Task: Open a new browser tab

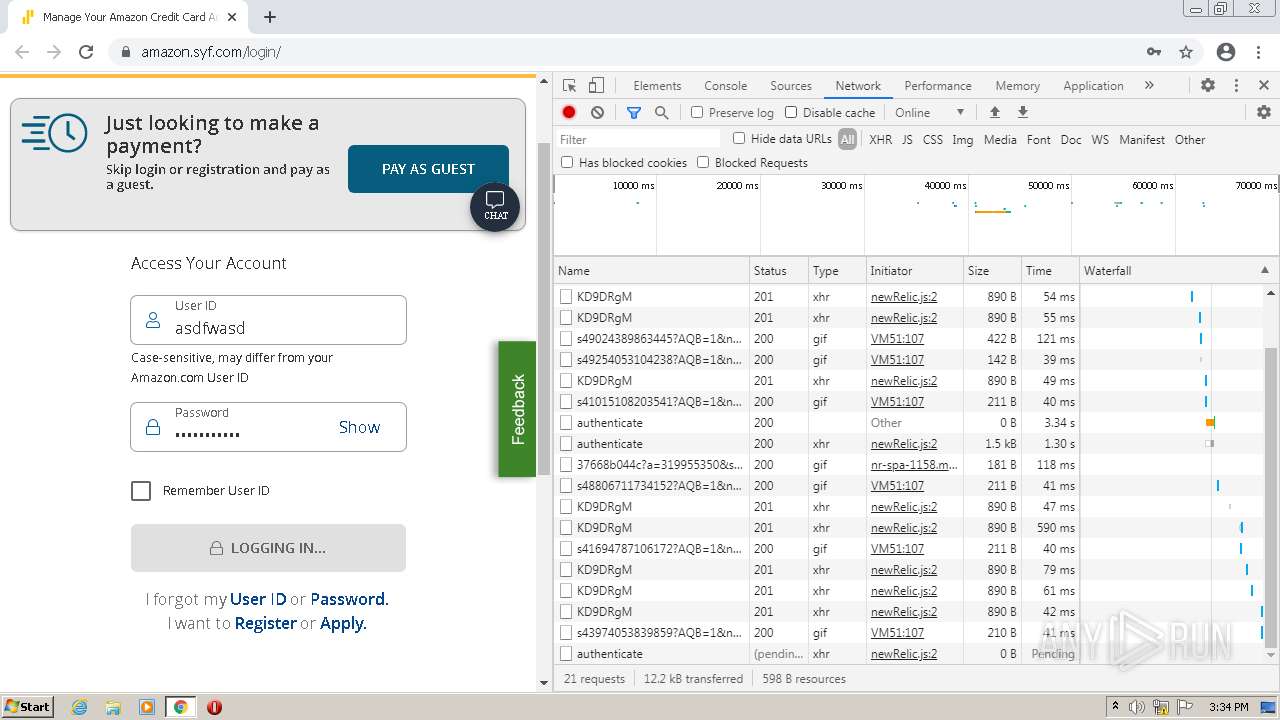Action: [270, 17]
